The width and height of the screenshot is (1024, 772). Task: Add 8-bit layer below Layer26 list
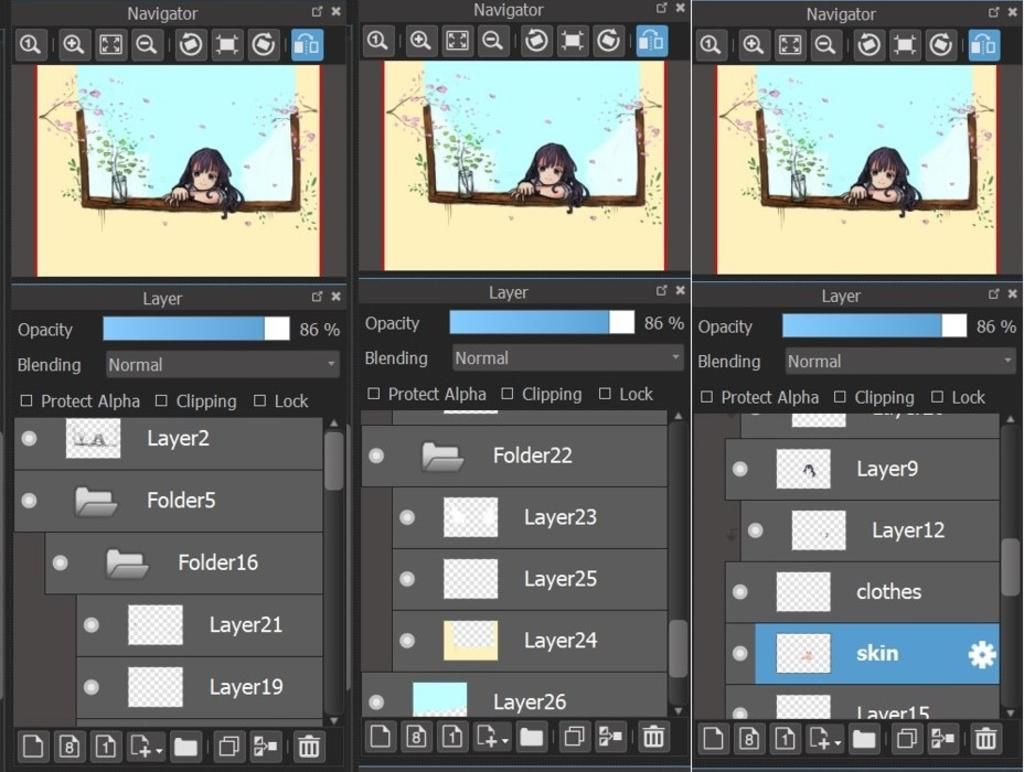click(x=416, y=737)
